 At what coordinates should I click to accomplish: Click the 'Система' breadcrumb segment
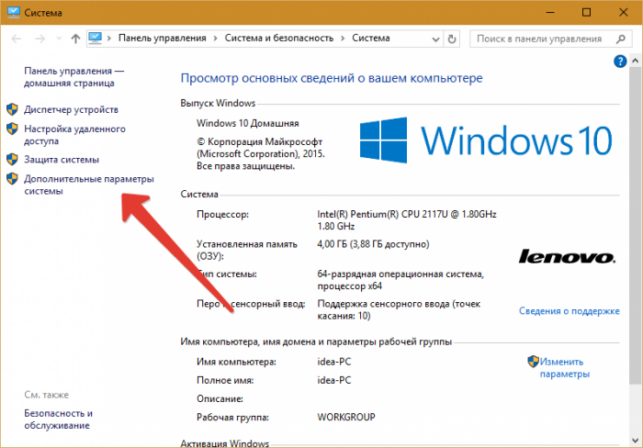[371, 38]
